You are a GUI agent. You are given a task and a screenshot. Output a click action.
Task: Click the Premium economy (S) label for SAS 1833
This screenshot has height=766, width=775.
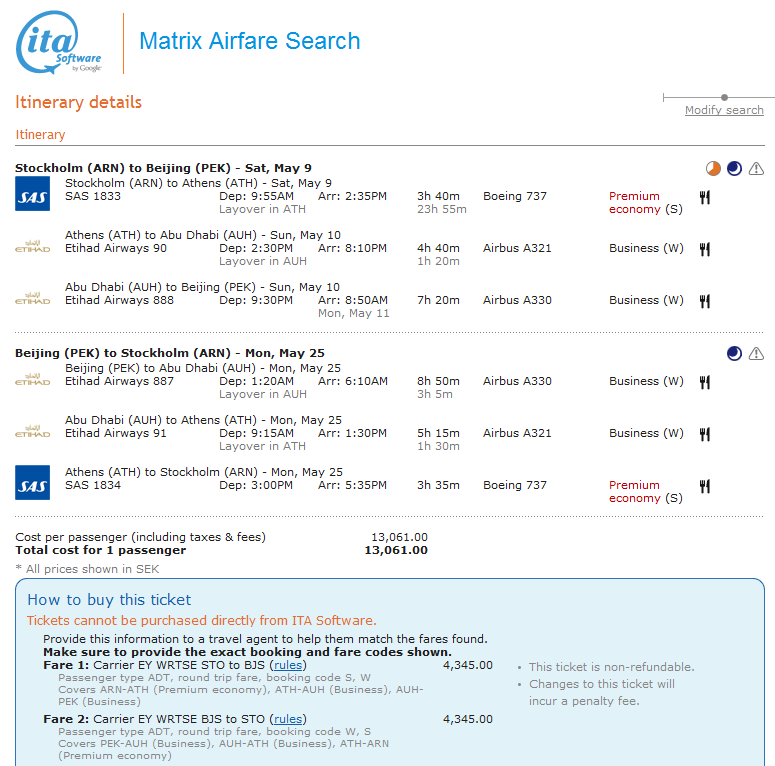pyautogui.click(x=646, y=203)
